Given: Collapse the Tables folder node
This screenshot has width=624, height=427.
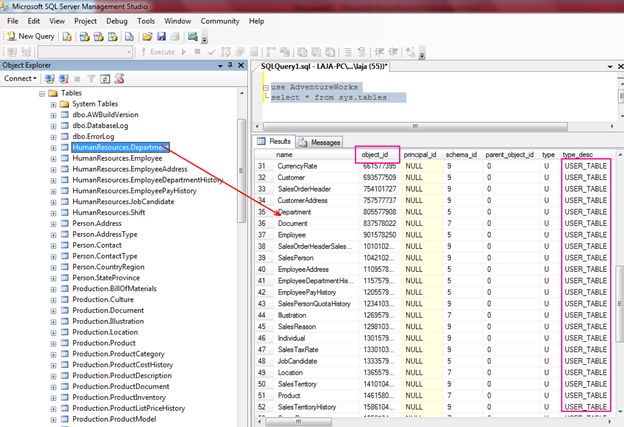Looking at the screenshot, I should [40, 93].
